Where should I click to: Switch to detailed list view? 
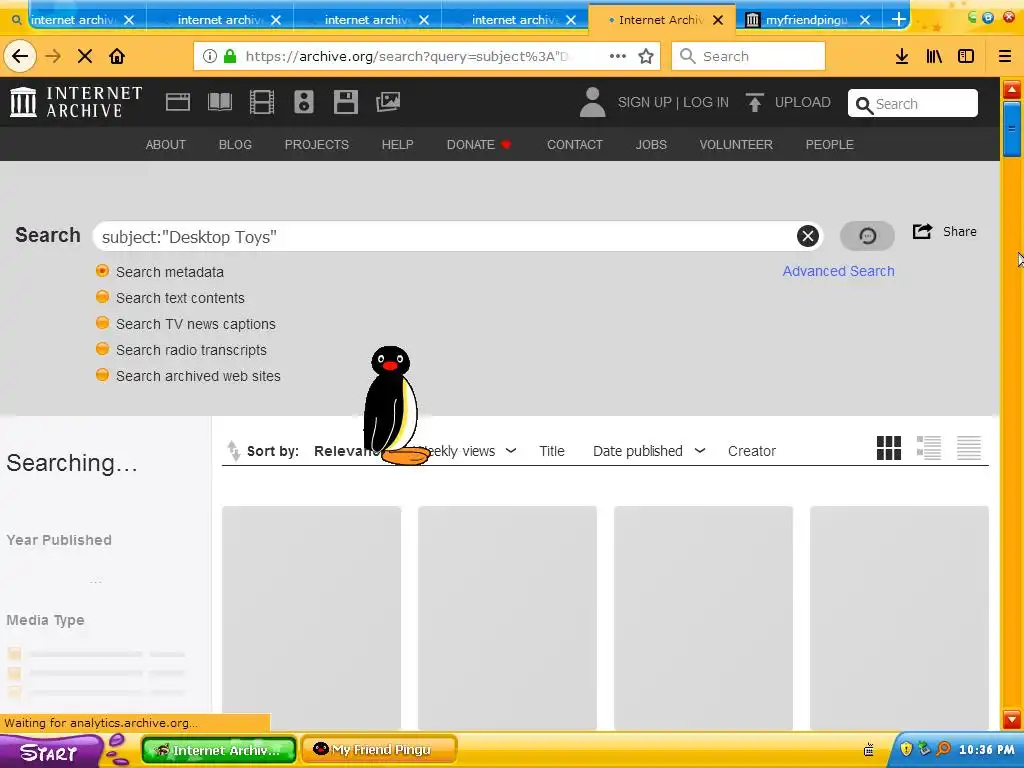[929, 448]
